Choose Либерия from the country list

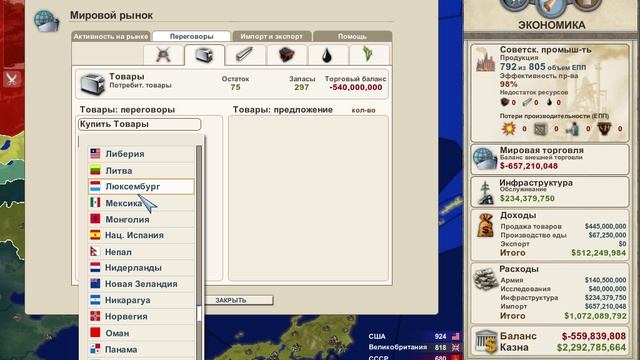pyautogui.click(x=141, y=154)
